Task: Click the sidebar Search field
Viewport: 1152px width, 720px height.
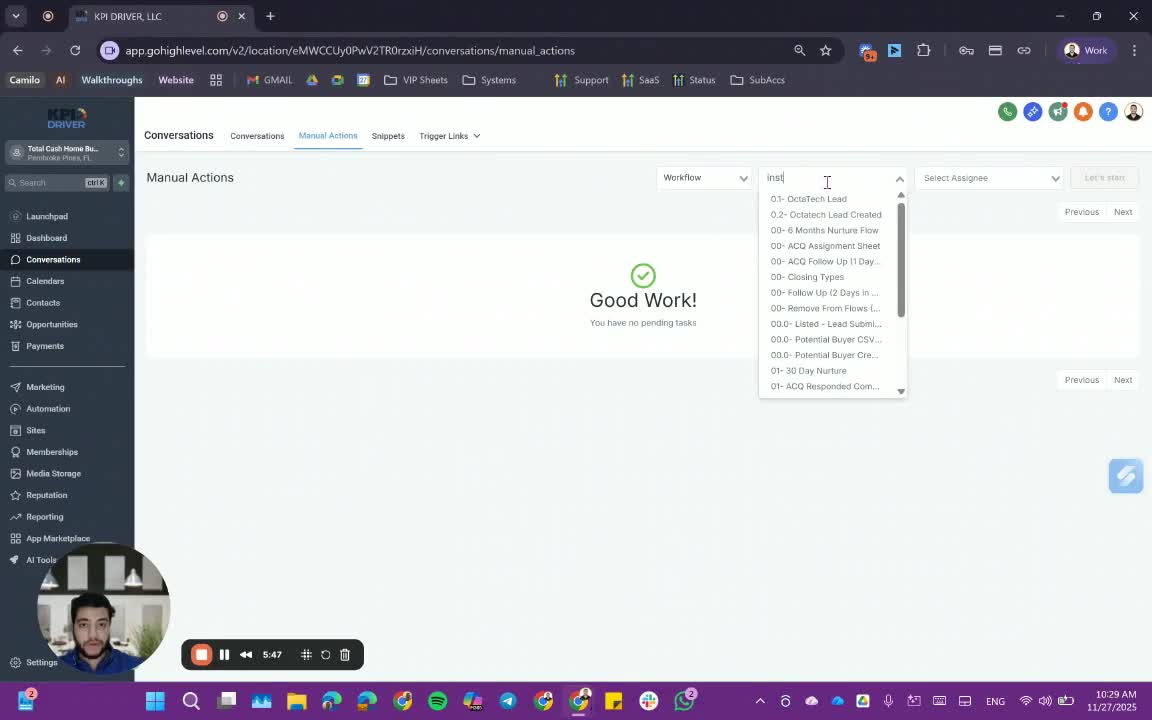Action: pos(57,183)
